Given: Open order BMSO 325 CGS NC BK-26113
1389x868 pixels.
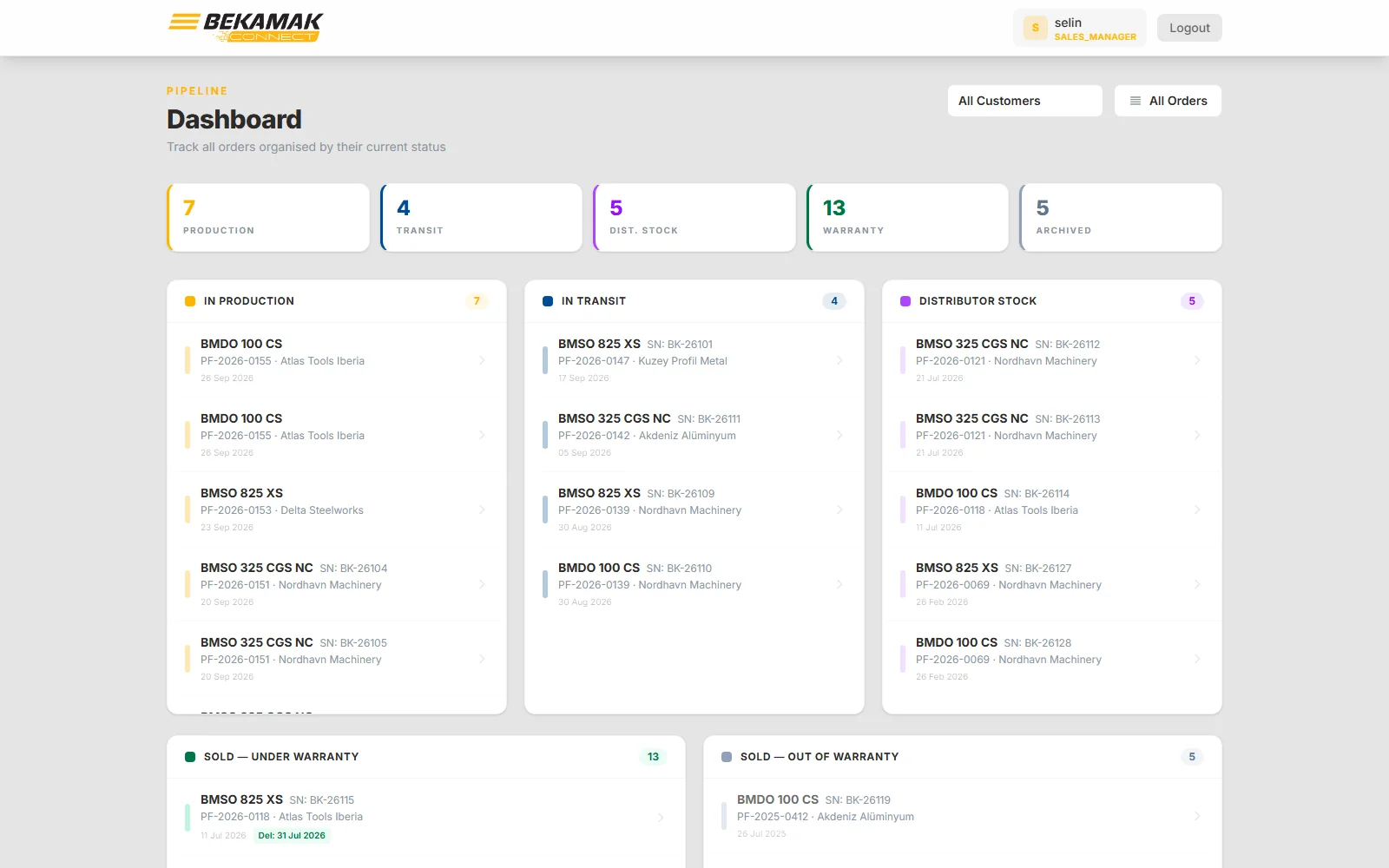Looking at the screenshot, I should (1052, 435).
